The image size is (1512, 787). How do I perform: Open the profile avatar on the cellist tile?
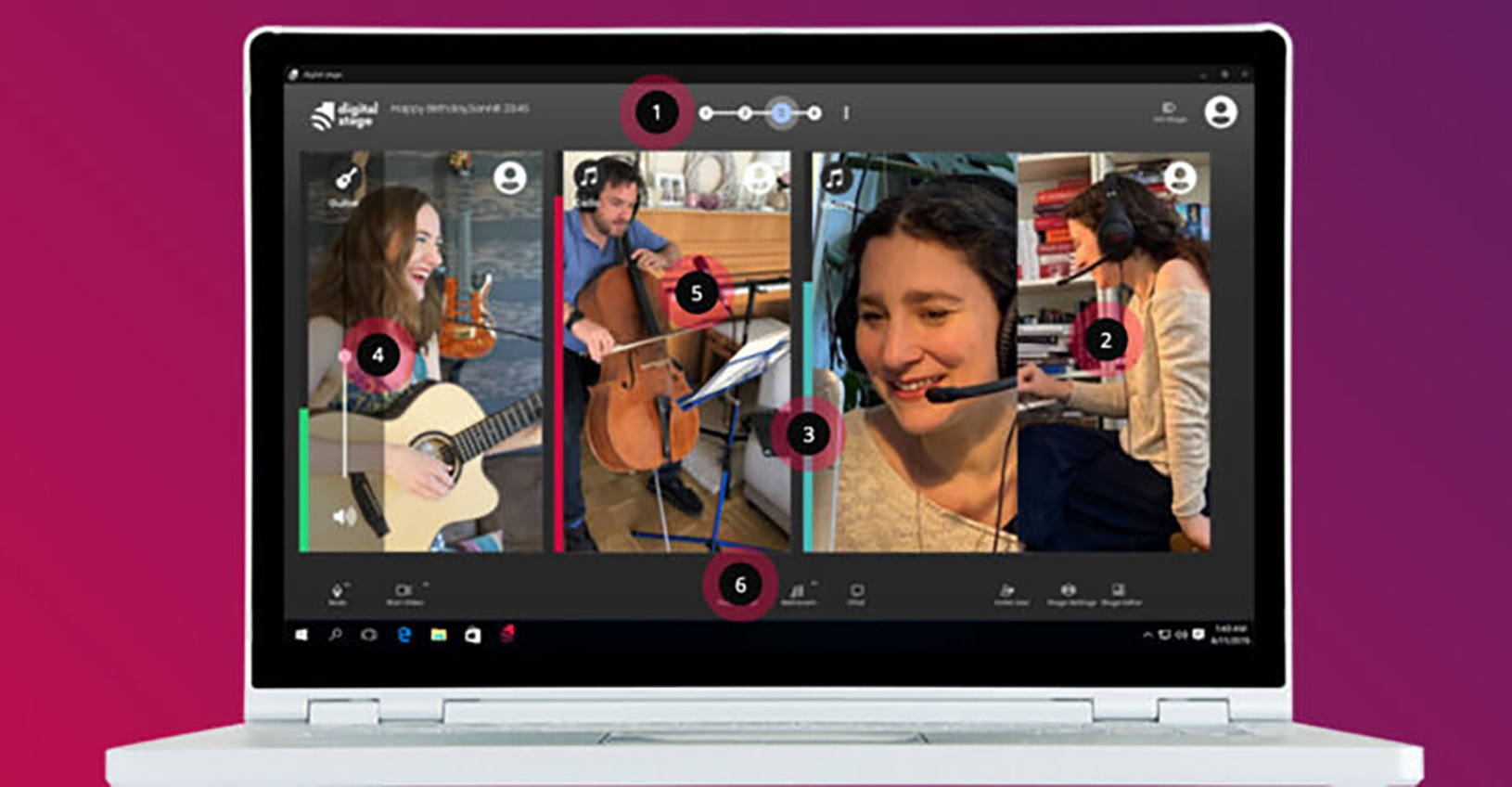pos(759,177)
